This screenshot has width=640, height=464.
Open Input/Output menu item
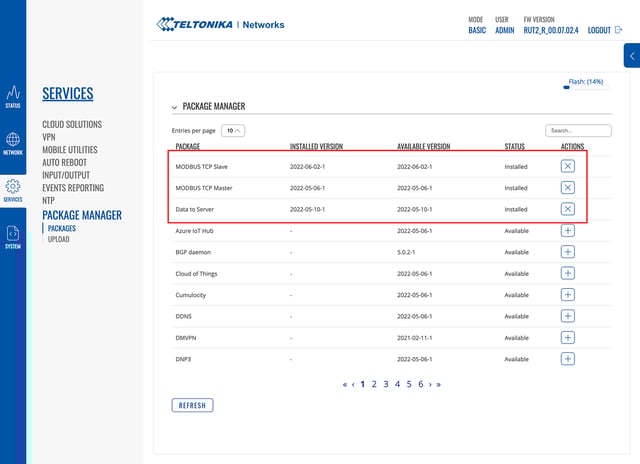click(66, 175)
